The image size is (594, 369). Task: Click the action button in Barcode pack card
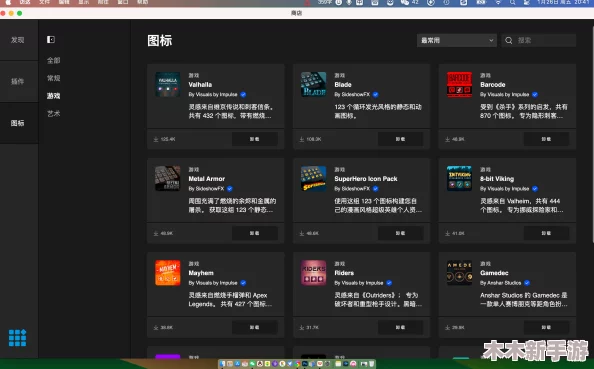[546, 139]
